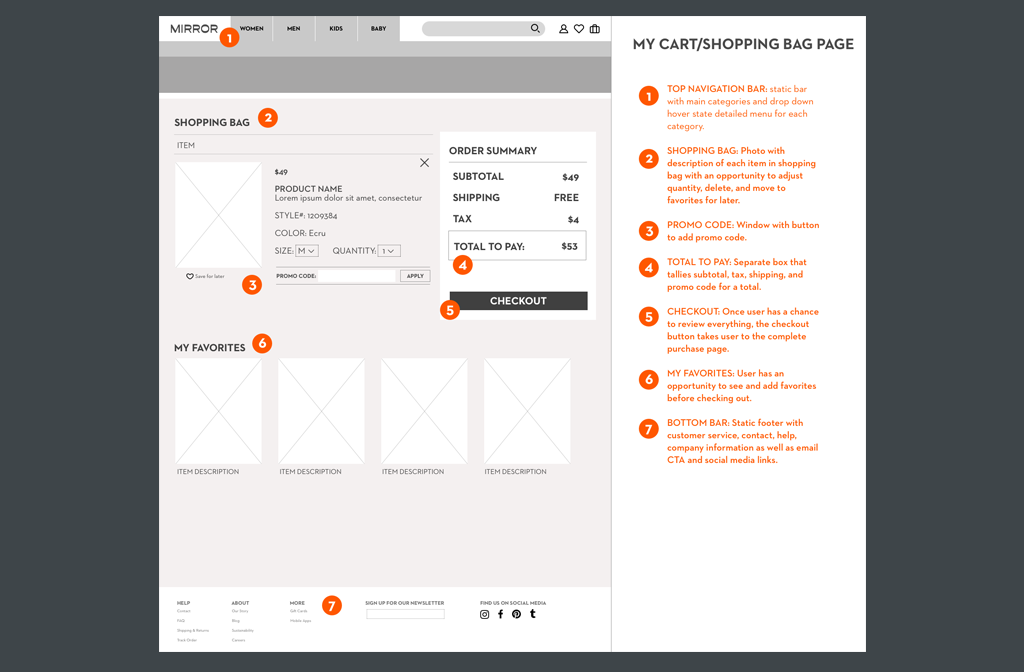Click the Careers footer link
Image resolution: width=1024 pixels, height=672 pixels.
238,641
